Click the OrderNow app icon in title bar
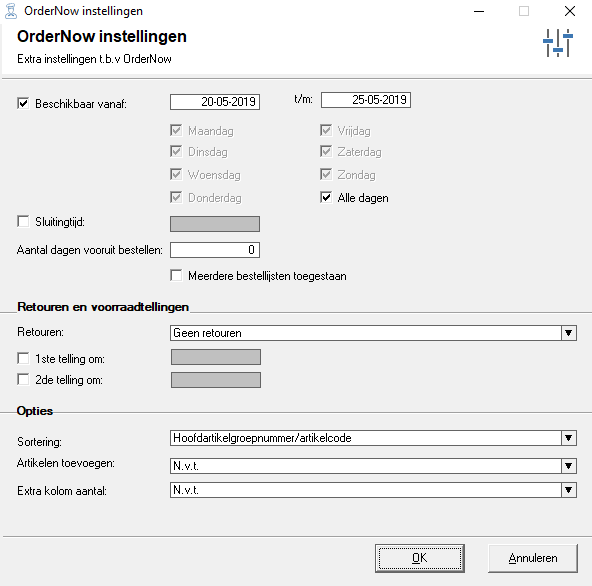This screenshot has width=592, height=586. point(11,11)
